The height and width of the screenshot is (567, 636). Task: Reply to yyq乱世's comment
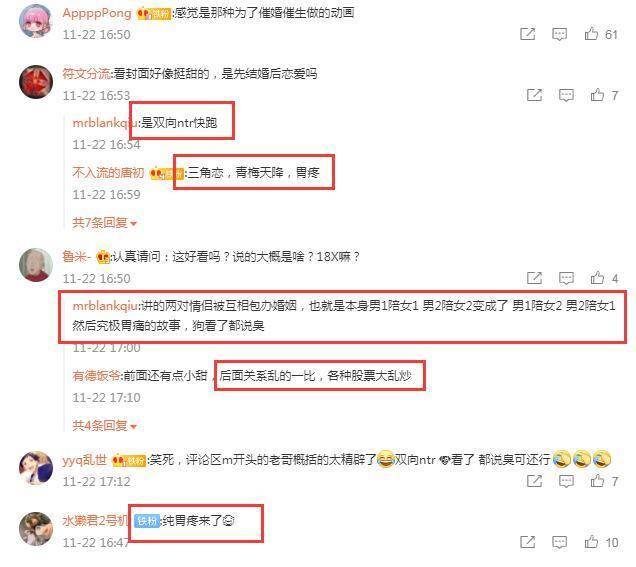click(x=566, y=481)
